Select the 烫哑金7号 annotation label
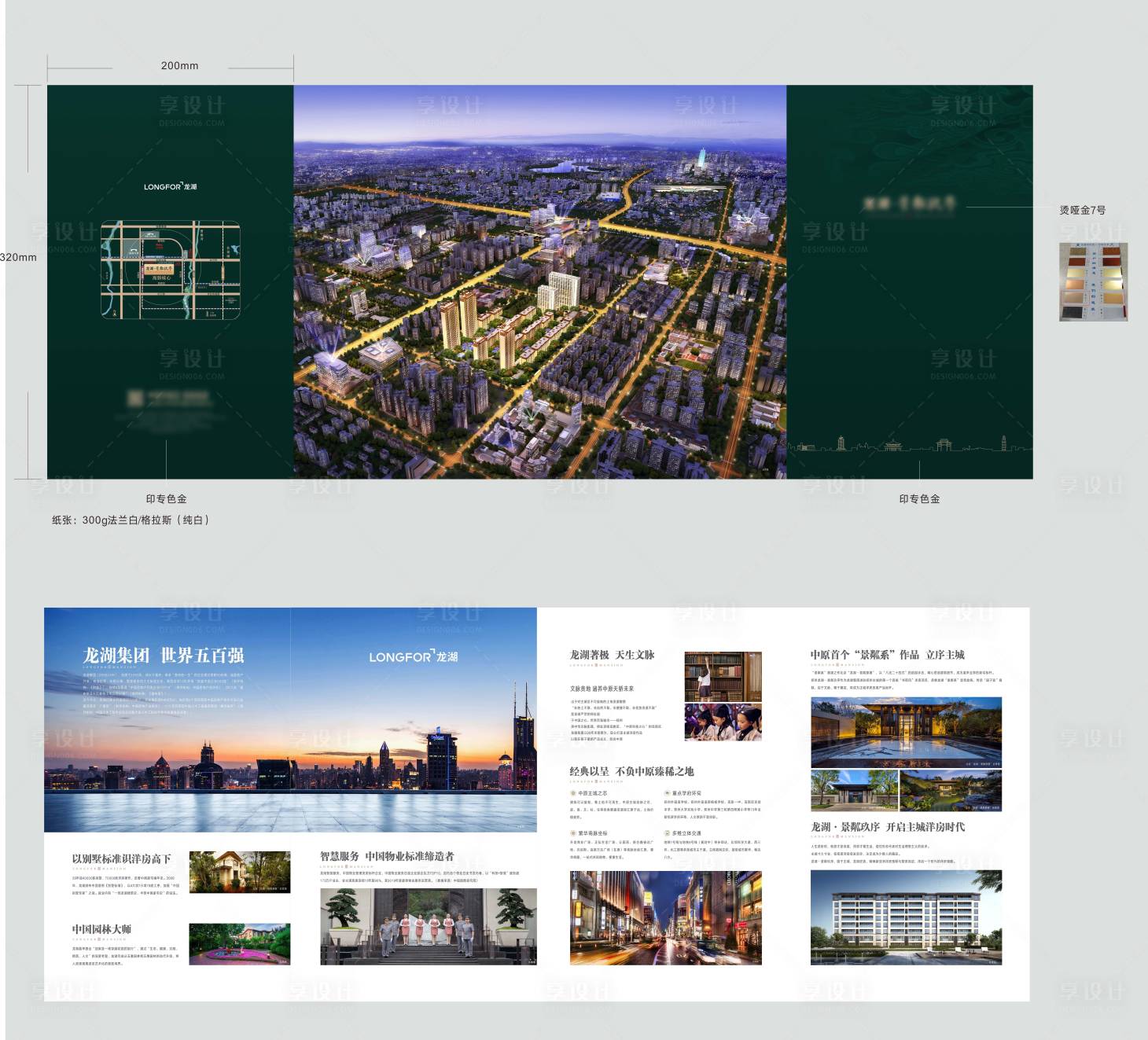Image resolution: width=1148 pixels, height=1040 pixels. 1083,210
